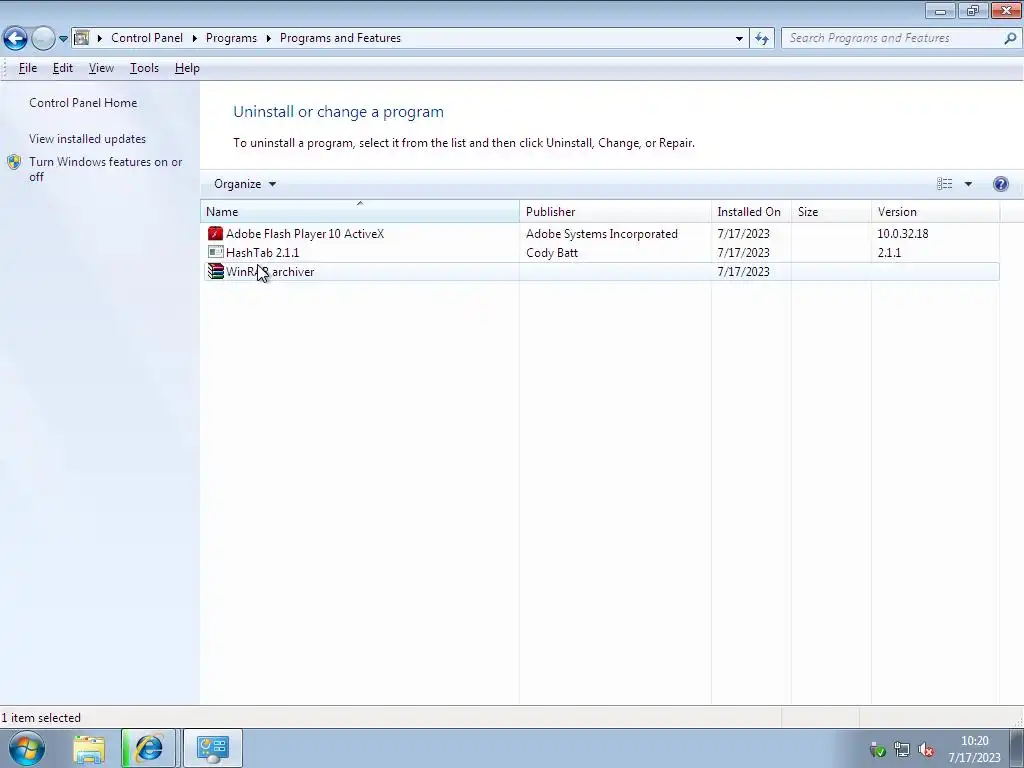Click the Programs and Features breadcrumb
The image size is (1024, 768).
click(x=340, y=38)
